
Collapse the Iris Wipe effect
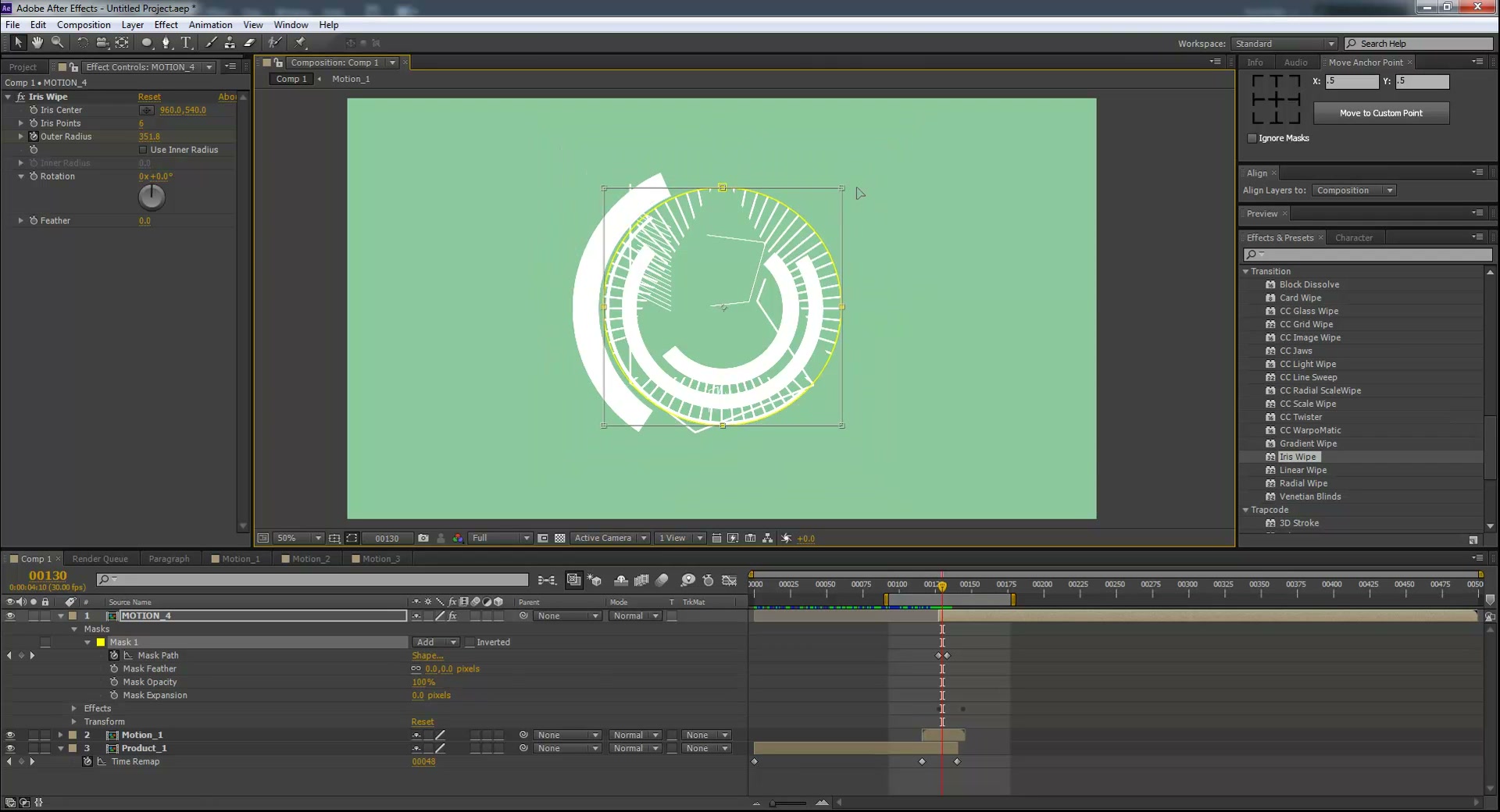point(8,97)
